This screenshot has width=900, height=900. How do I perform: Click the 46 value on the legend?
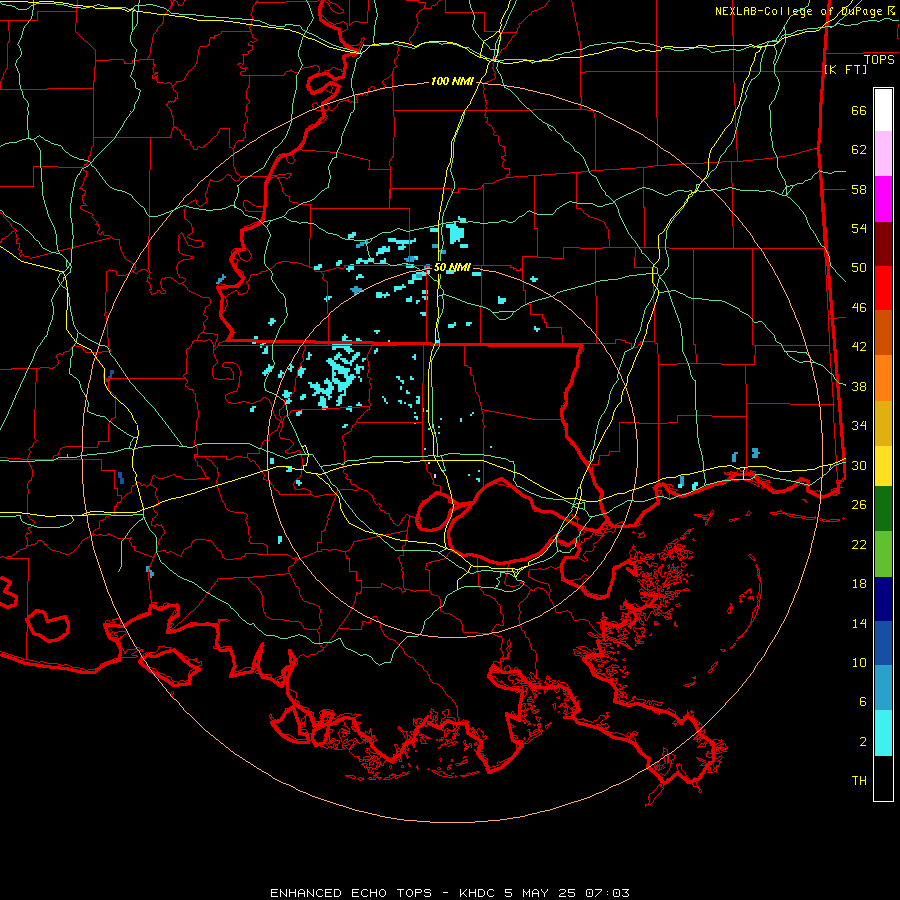859,308
